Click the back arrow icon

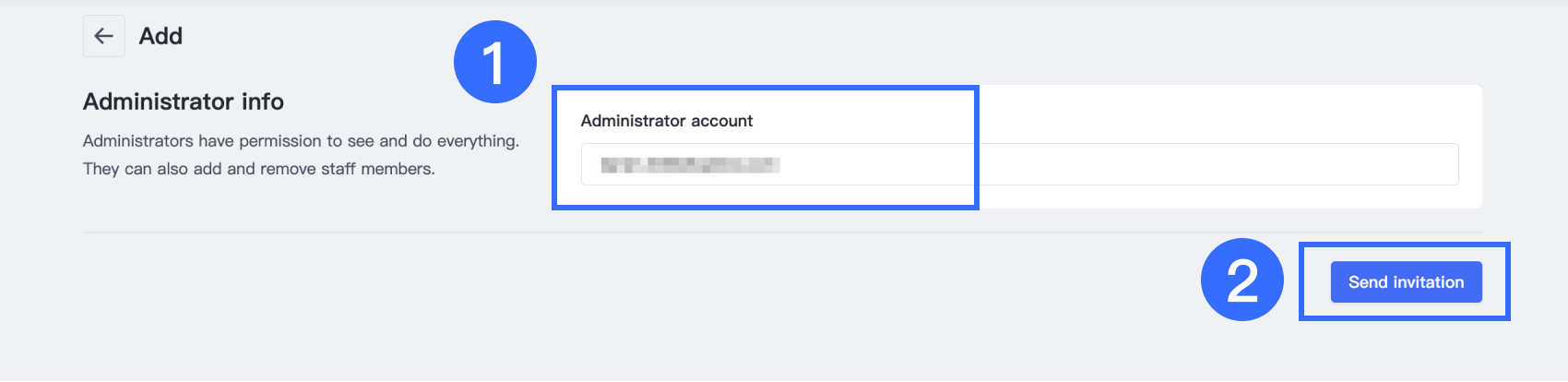click(103, 36)
